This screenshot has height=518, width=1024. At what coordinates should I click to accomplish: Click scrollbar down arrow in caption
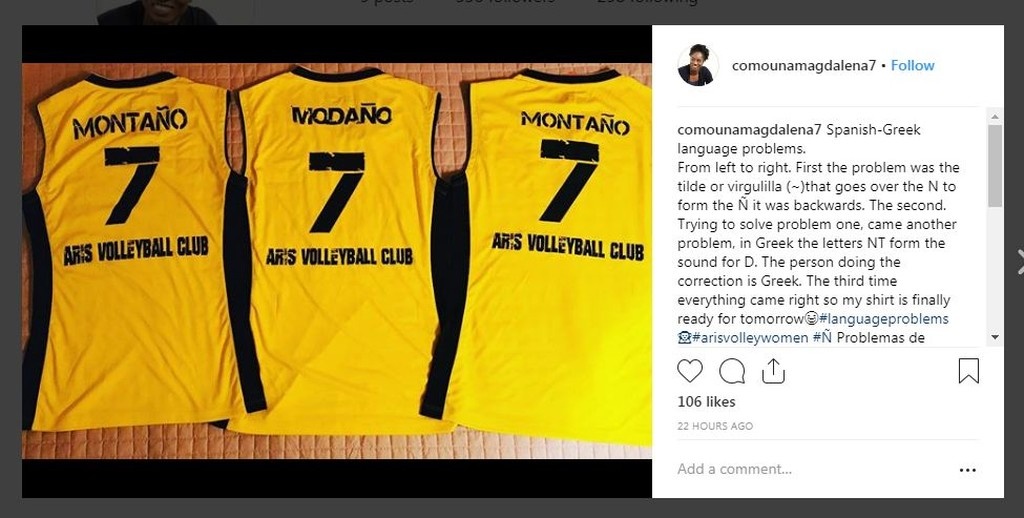click(995, 337)
